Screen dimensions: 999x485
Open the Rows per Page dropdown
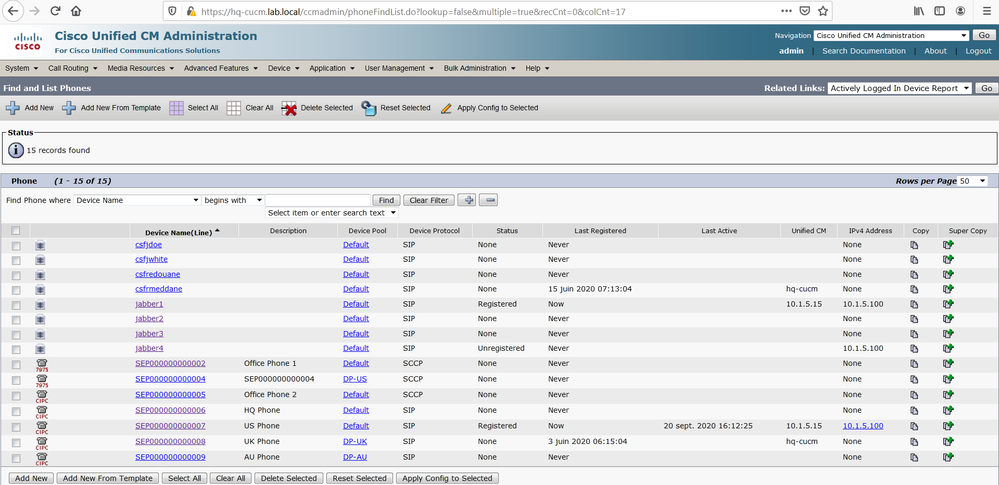[x=973, y=181]
